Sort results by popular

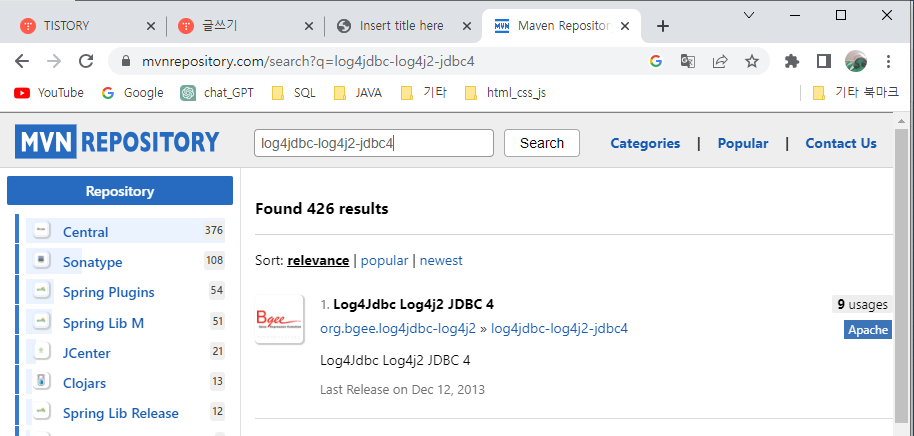(x=384, y=261)
